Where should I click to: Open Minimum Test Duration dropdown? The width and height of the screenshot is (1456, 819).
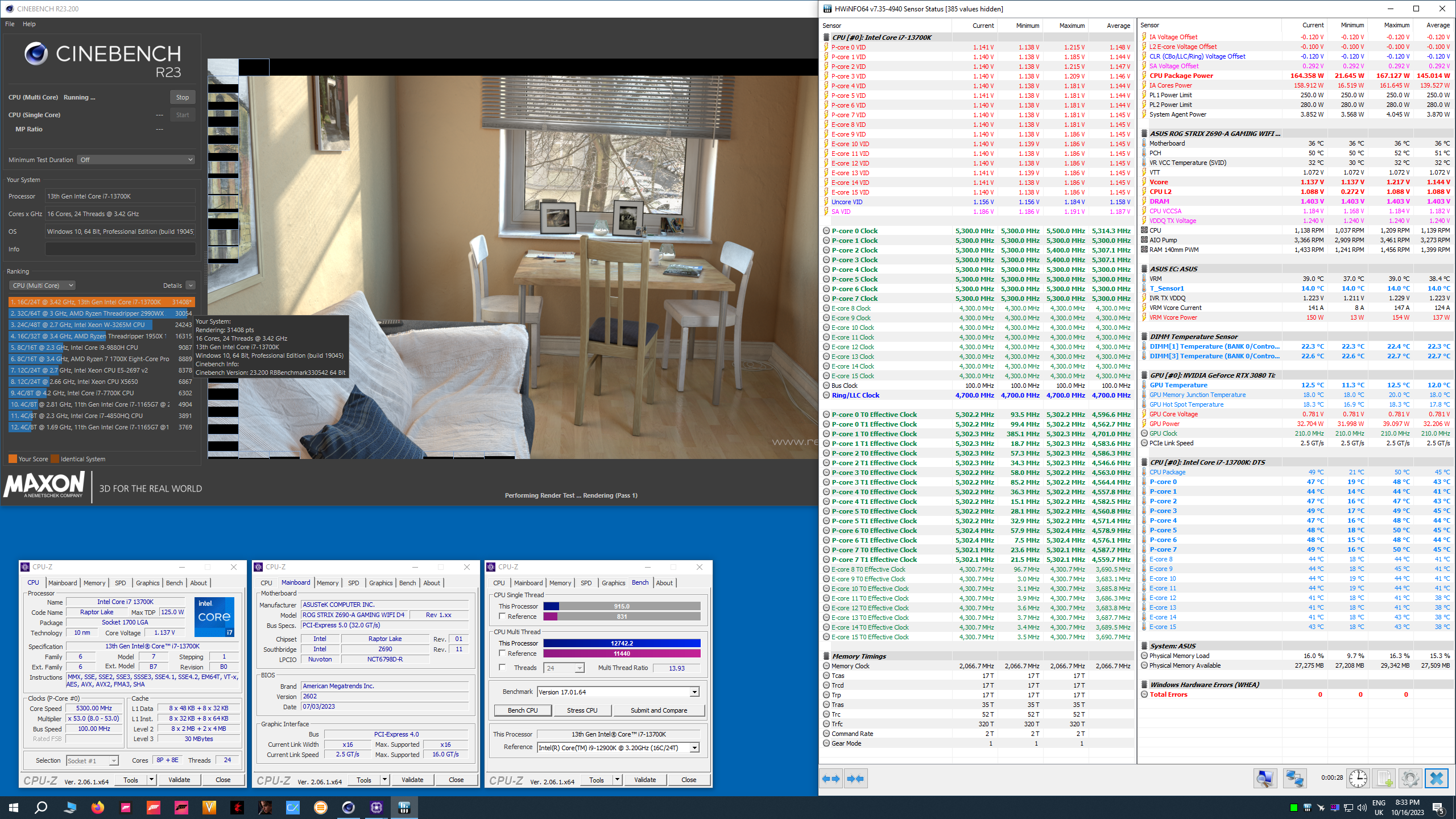click(x=136, y=160)
